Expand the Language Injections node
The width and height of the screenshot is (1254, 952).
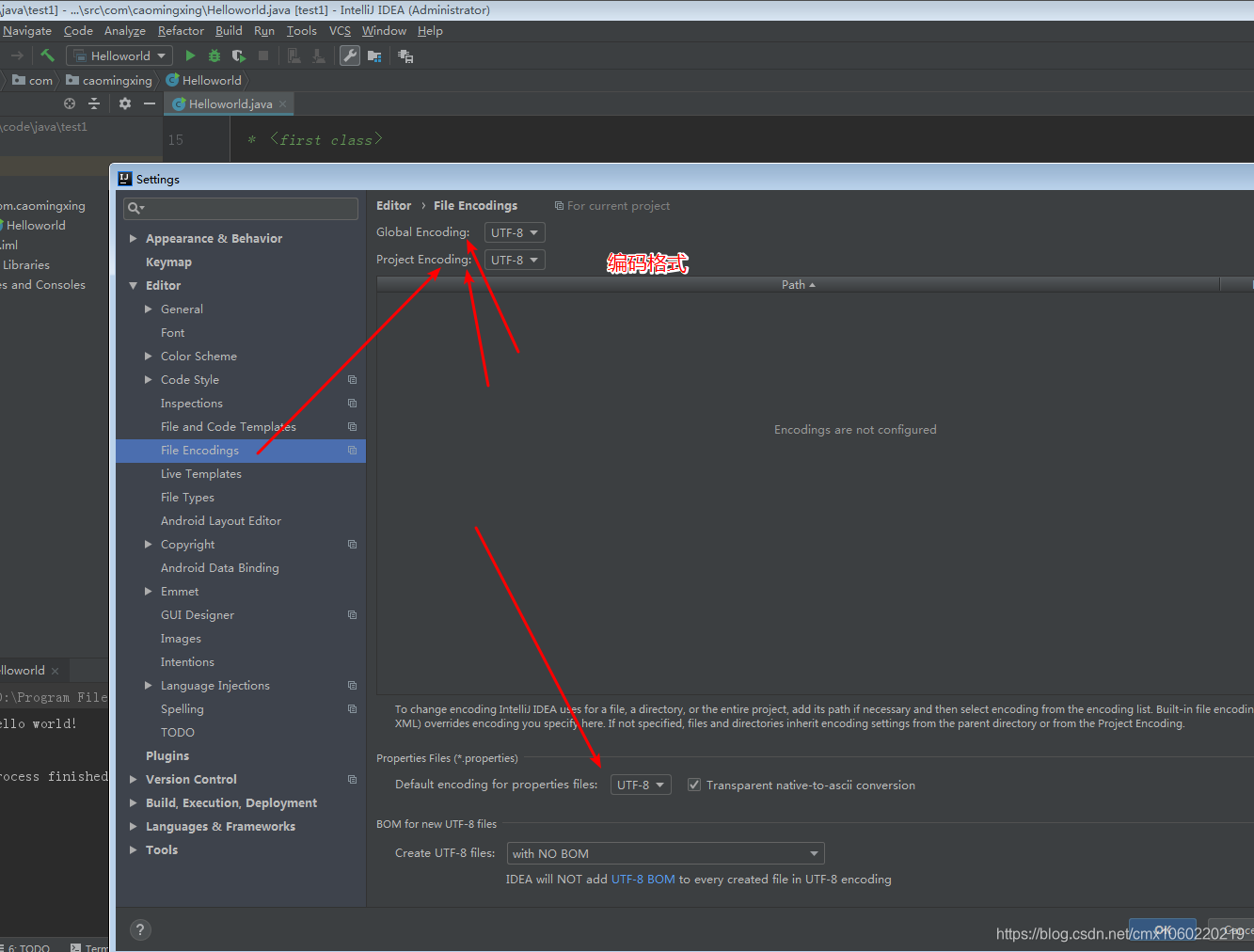[x=149, y=686]
